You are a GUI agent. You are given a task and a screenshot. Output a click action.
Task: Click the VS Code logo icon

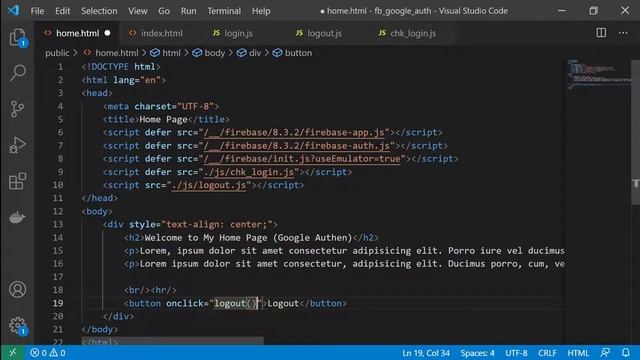(13, 10)
